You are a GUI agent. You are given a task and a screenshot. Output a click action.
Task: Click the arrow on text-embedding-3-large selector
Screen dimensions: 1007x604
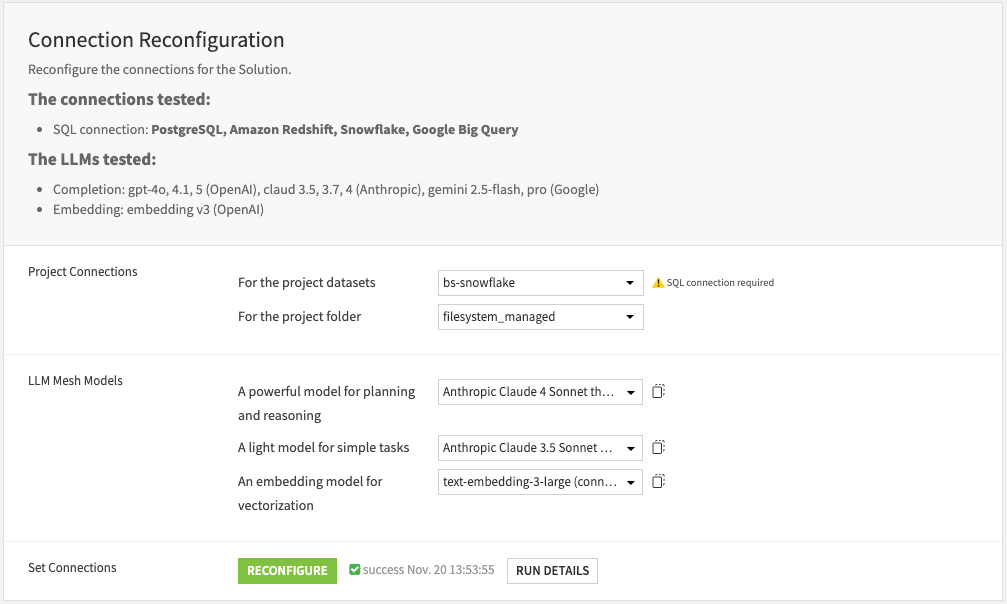point(629,481)
